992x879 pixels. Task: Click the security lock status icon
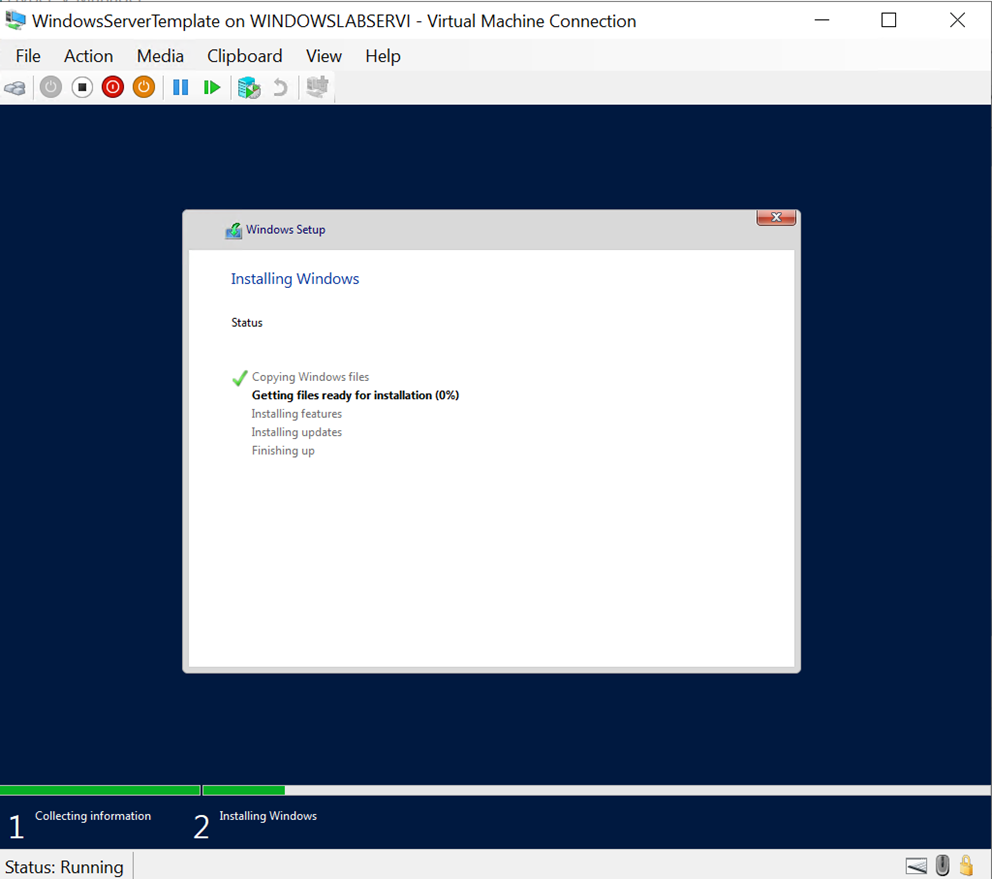click(966, 865)
